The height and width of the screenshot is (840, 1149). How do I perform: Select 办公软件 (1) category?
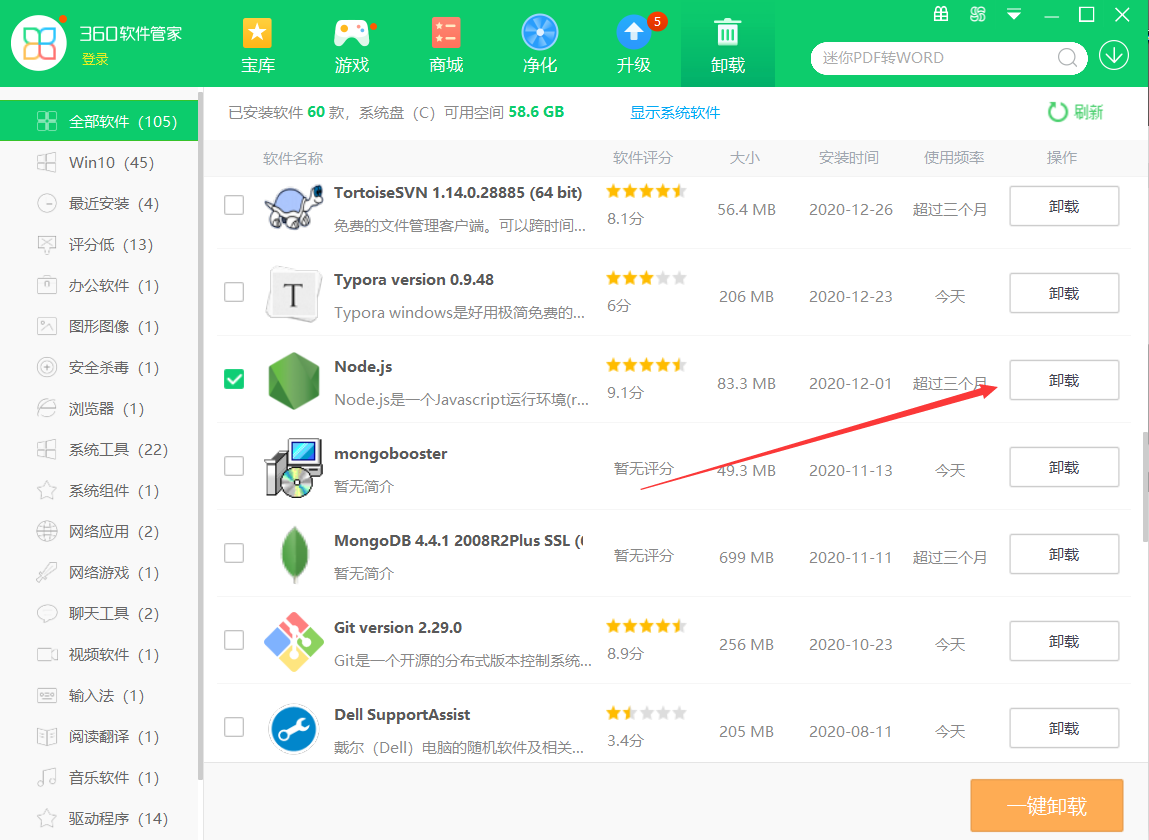coord(99,285)
